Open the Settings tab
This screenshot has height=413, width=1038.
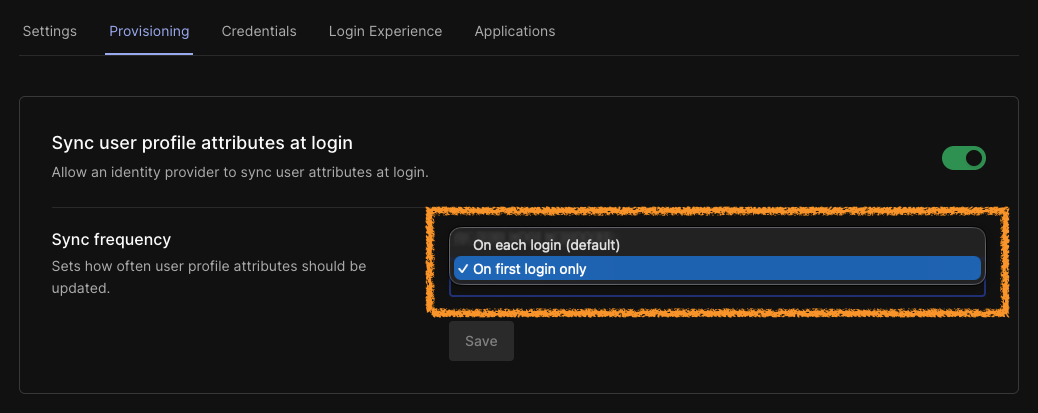pos(49,31)
